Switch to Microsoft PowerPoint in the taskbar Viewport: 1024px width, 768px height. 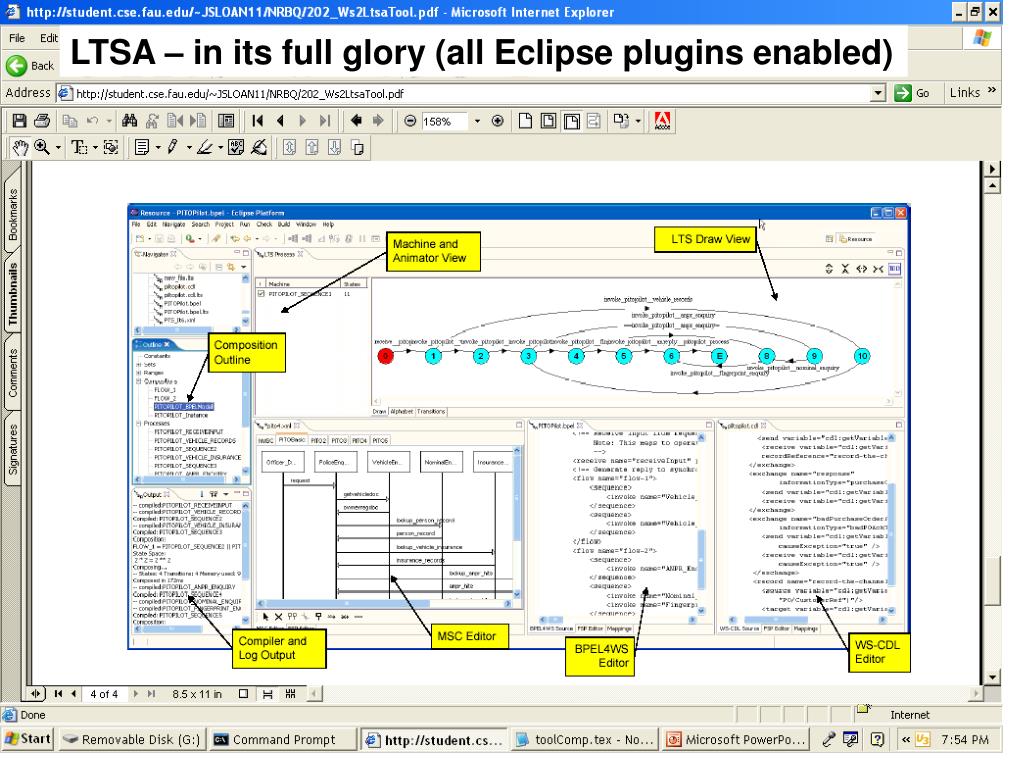(737, 739)
